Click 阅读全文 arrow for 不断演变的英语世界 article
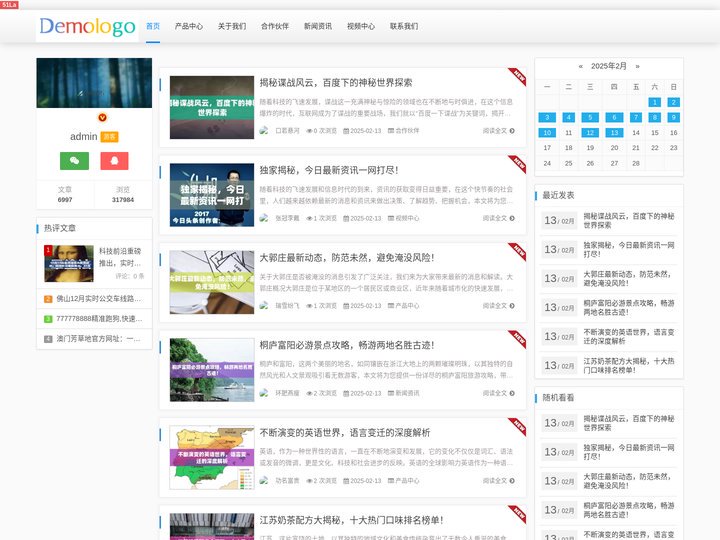Screen dimensions: 720x540 (x=512, y=481)
